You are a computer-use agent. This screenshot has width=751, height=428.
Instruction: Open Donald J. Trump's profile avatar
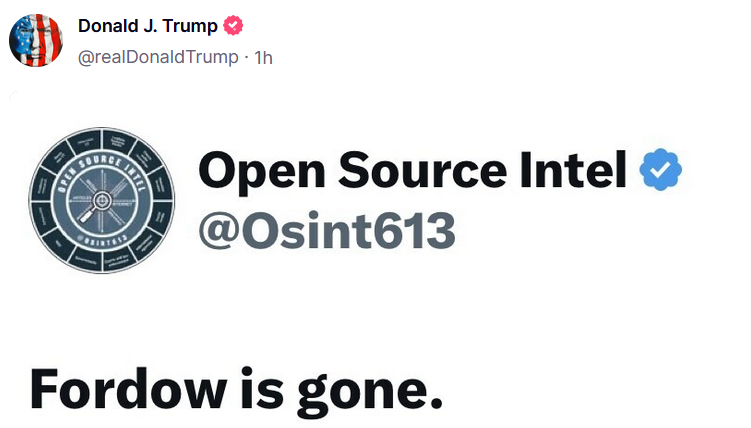[36, 40]
